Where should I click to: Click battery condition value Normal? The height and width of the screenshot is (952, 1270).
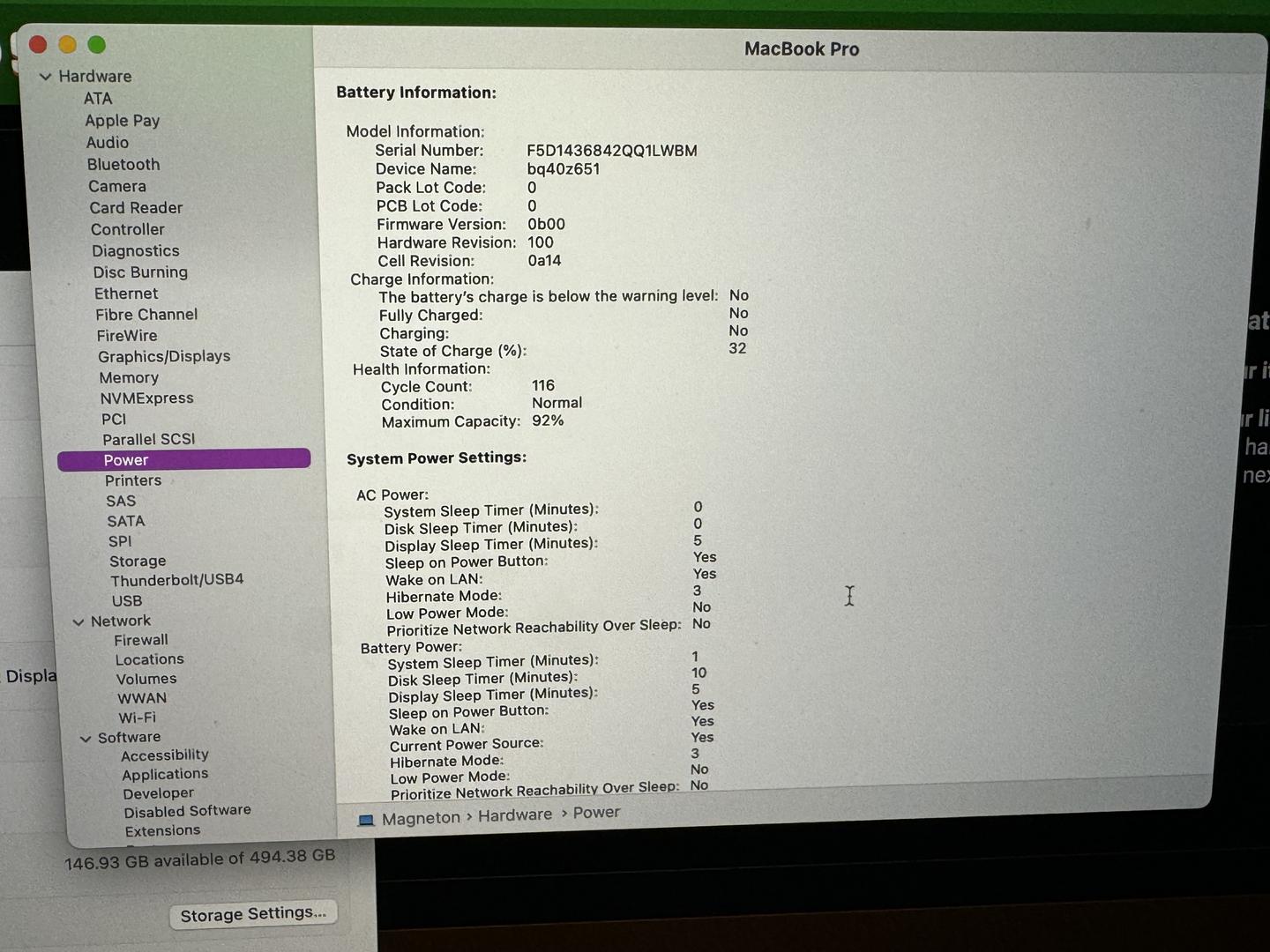pyautogui.click(x=557, y=403)
